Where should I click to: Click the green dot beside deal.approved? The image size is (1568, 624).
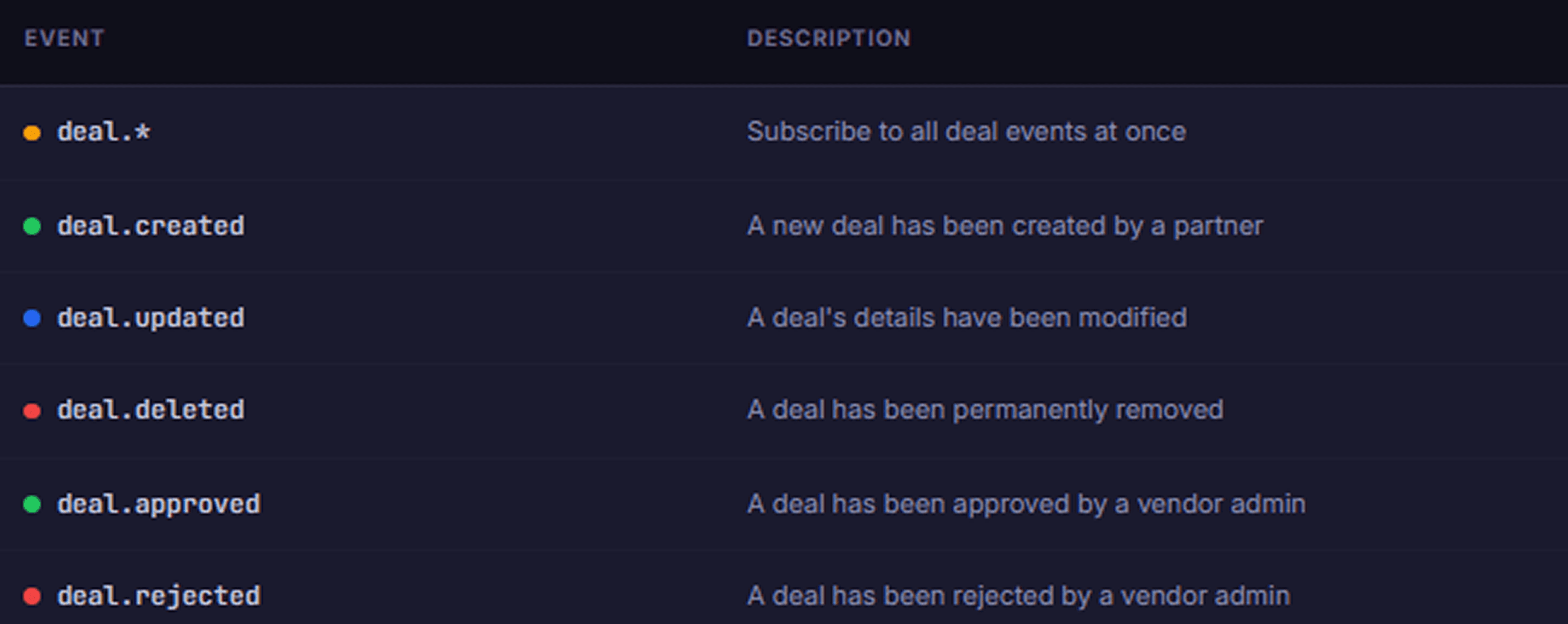click(x=32, y=504)
